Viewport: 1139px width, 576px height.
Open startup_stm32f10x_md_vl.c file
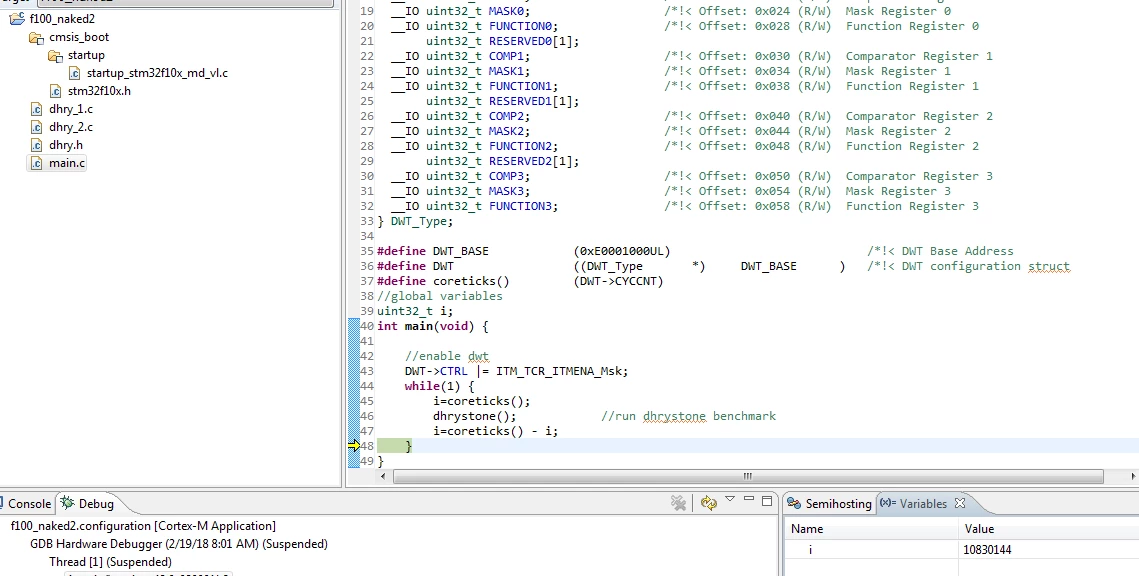tap(157, 73)
